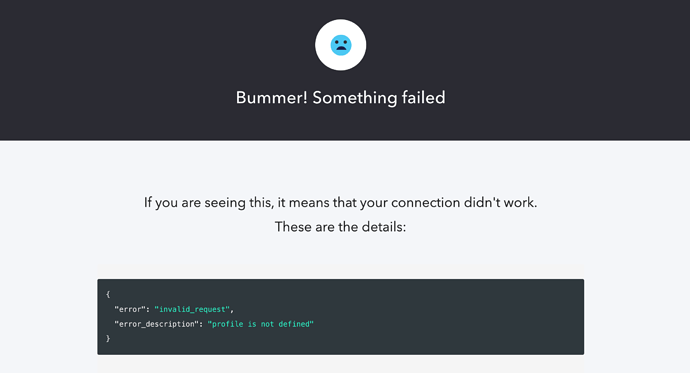This screenshot has height=373, width=690.
Task: Click the closing curly brace in code
Action: (108, 338)
